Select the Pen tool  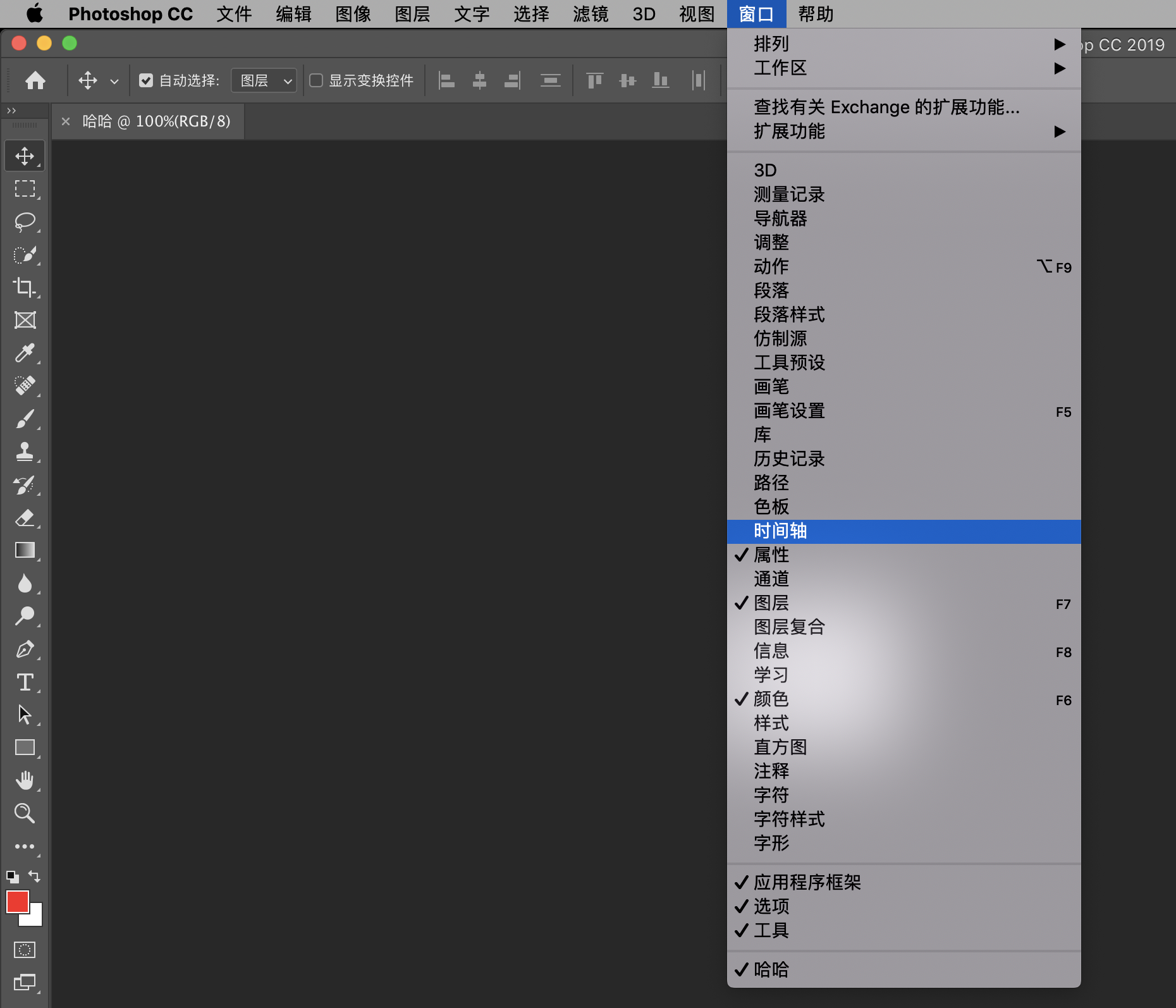[x=25, y=649]
